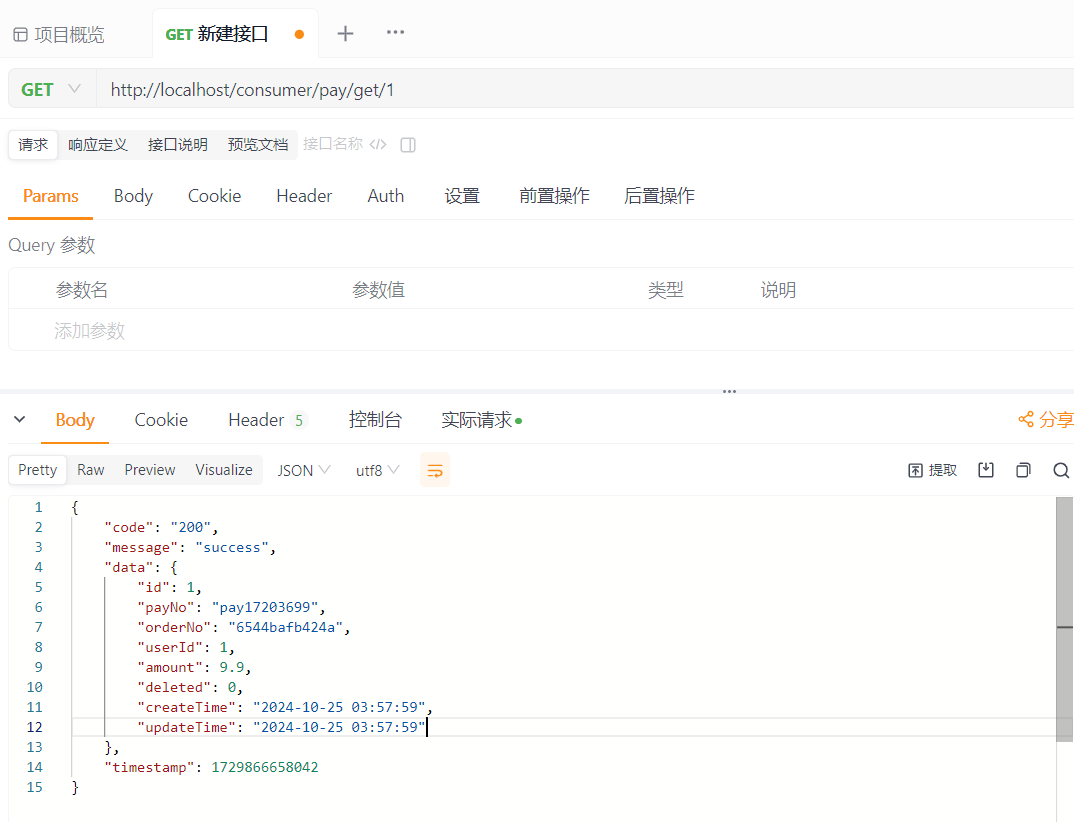Screen dimensions: 1074x822
Task: Add a new tab with plus icon
Action: [x=345, y=33]
